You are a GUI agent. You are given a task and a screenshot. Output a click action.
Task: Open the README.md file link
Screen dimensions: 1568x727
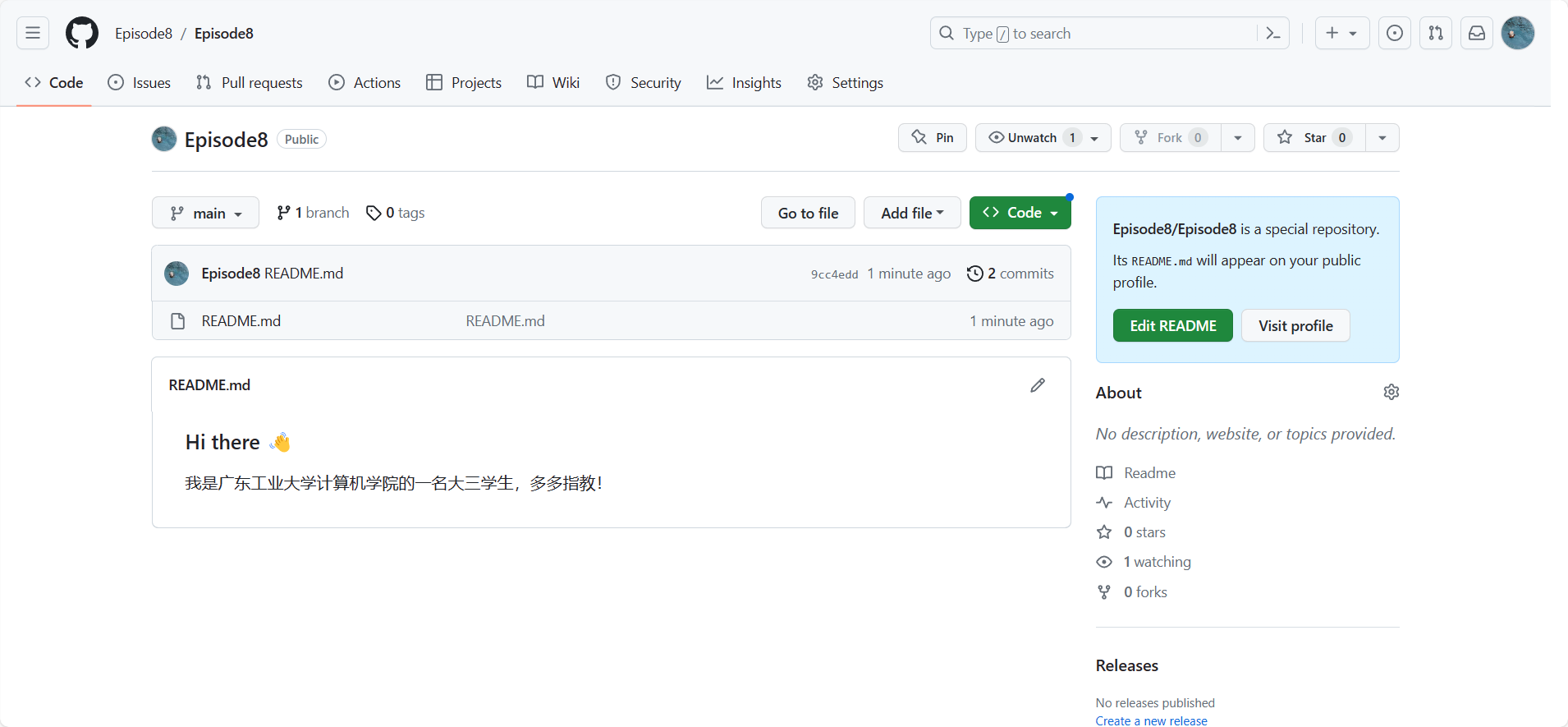coord(241,321)
